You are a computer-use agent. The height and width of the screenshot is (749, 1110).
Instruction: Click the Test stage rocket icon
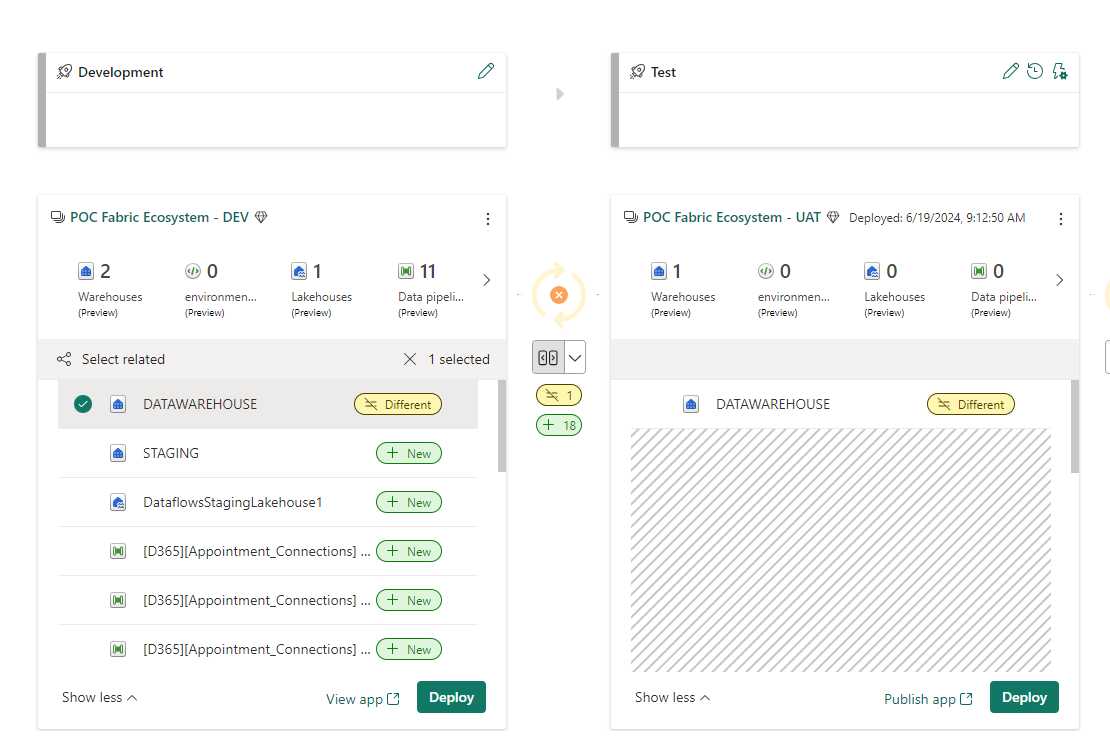637,72
